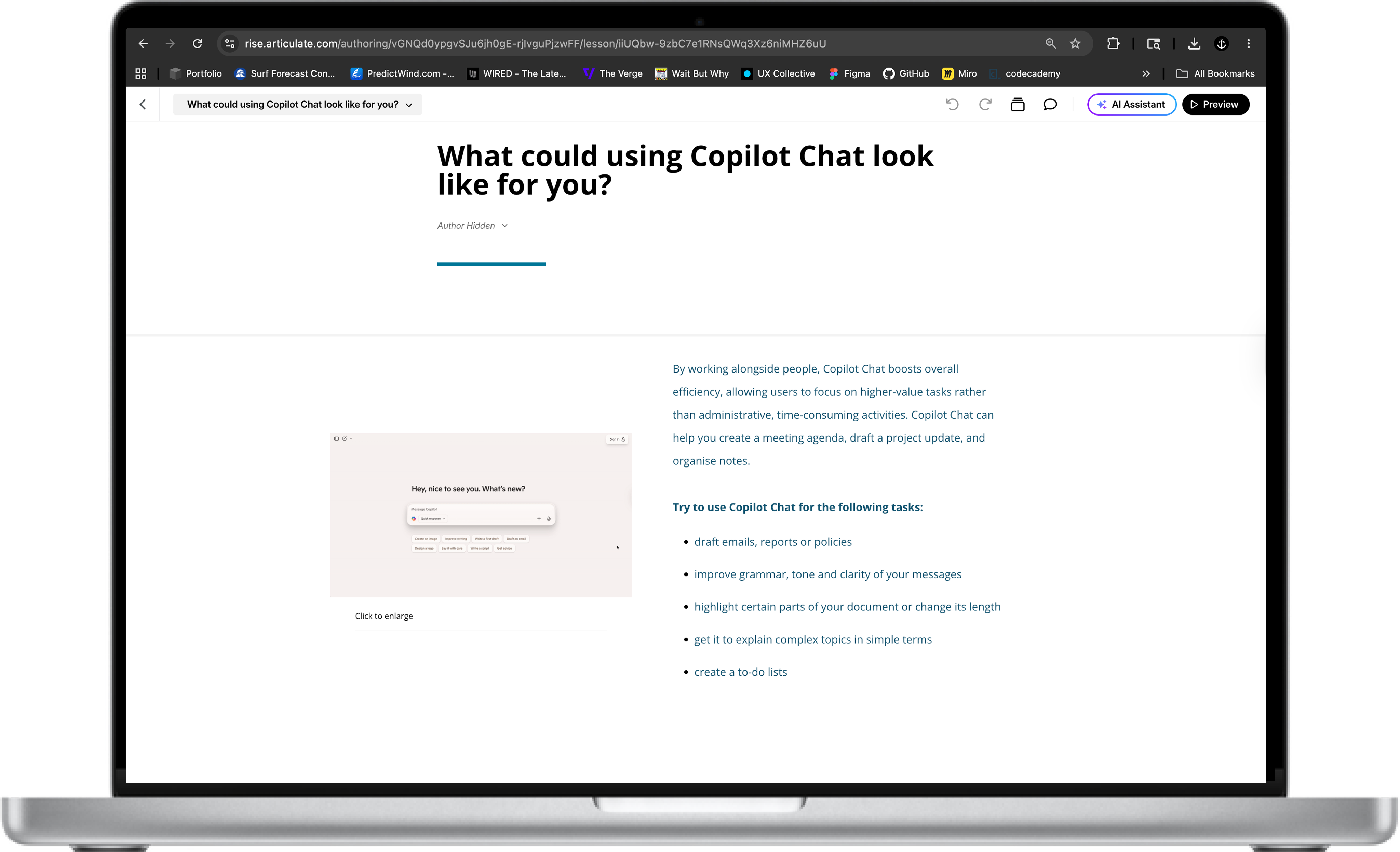
Task: Open the GitHub bookmark
Action: (x=906, y=74)
